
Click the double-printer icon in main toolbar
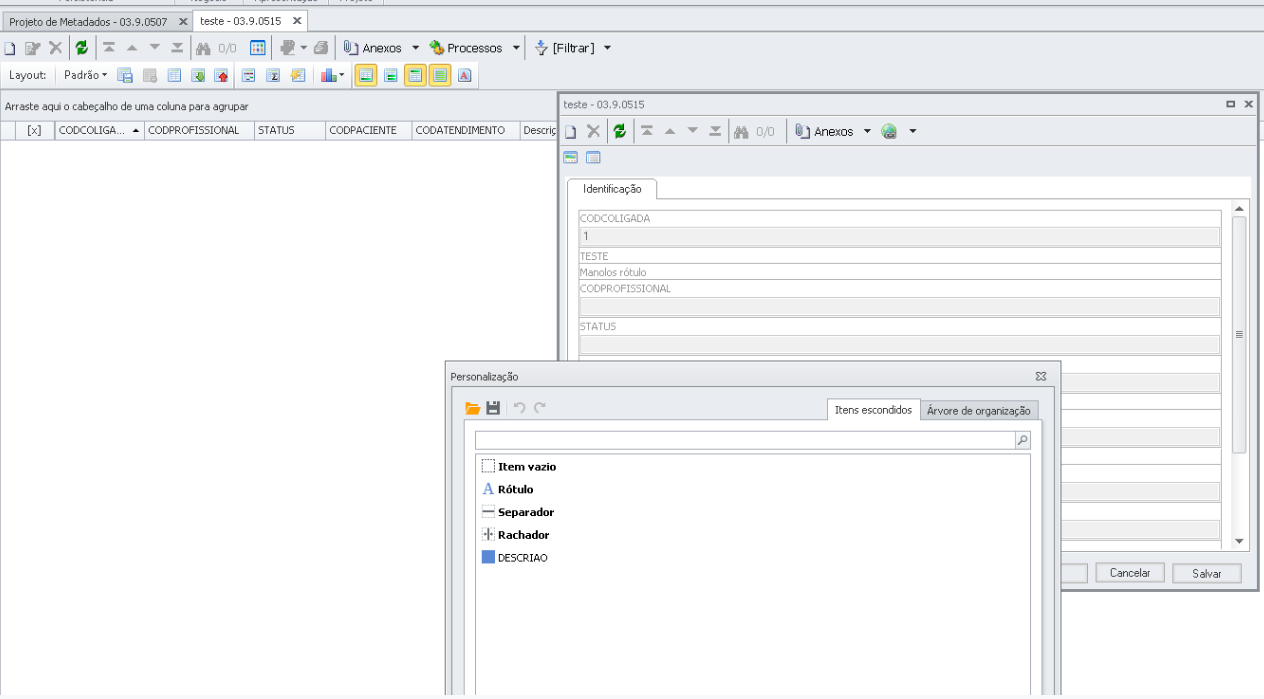[320, 48]
